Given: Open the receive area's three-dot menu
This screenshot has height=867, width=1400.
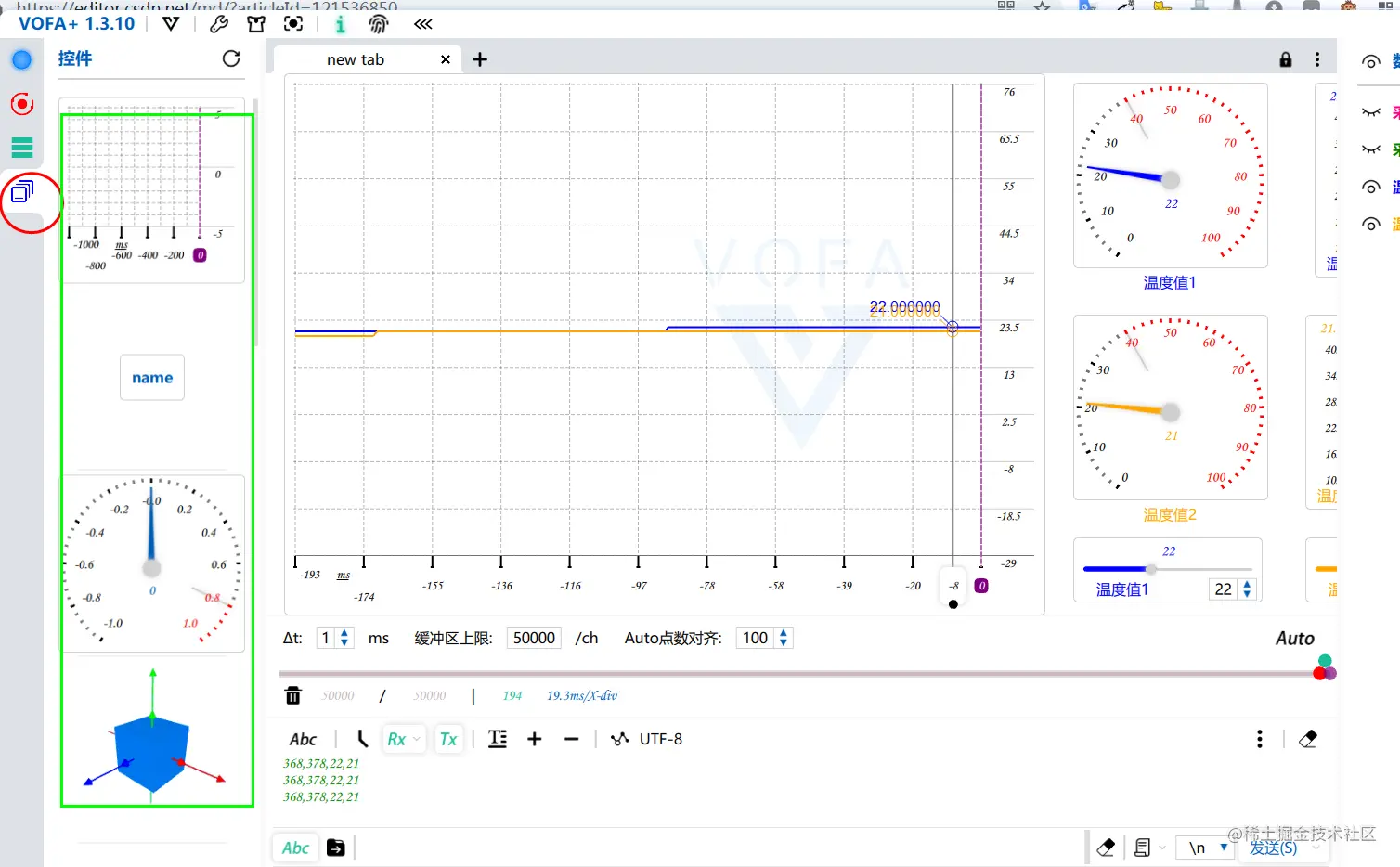Looking at the screenshot, I should tap(1260, 739).
